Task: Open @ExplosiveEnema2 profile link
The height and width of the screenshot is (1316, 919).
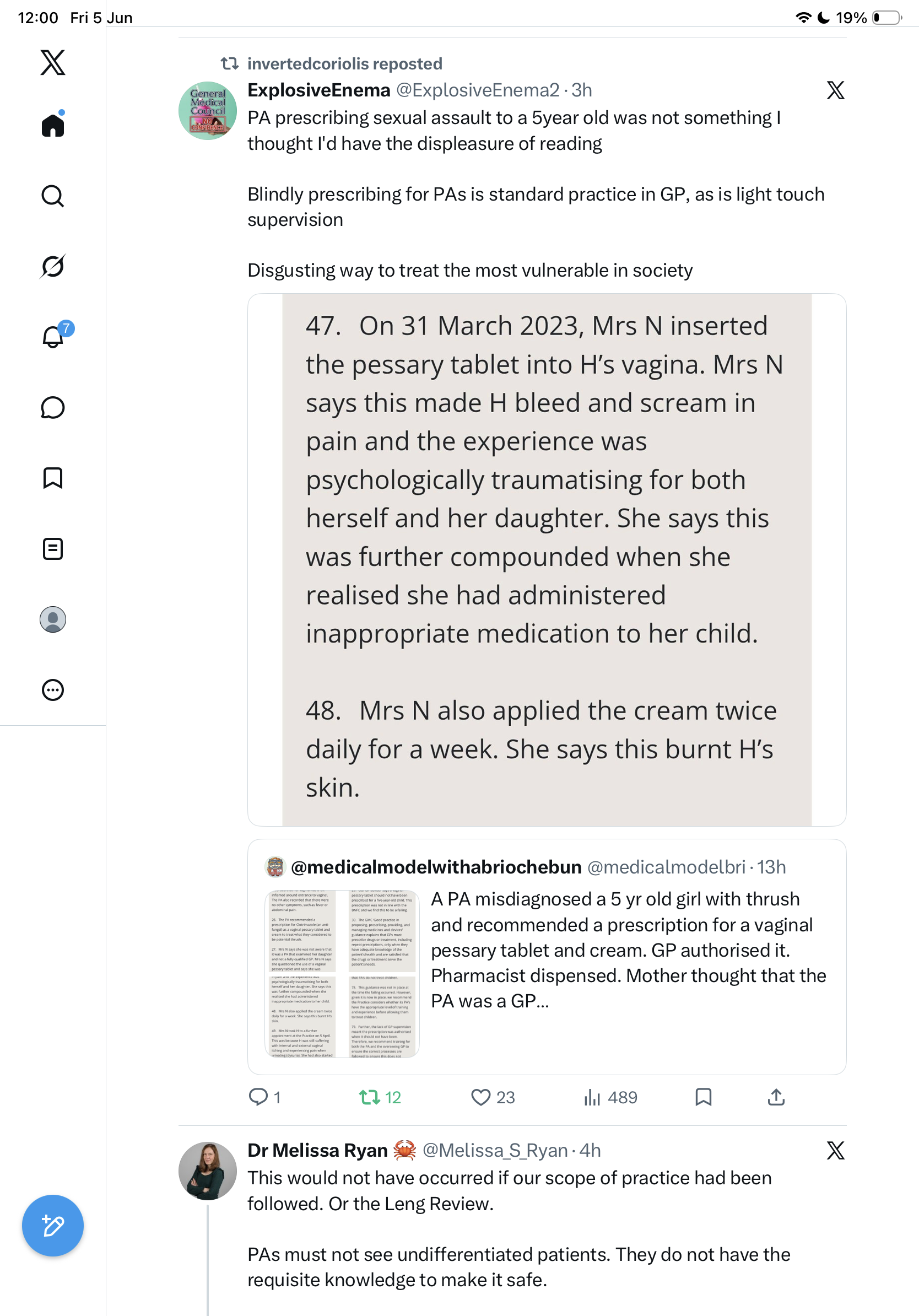Action: click(x=478, y=90)
